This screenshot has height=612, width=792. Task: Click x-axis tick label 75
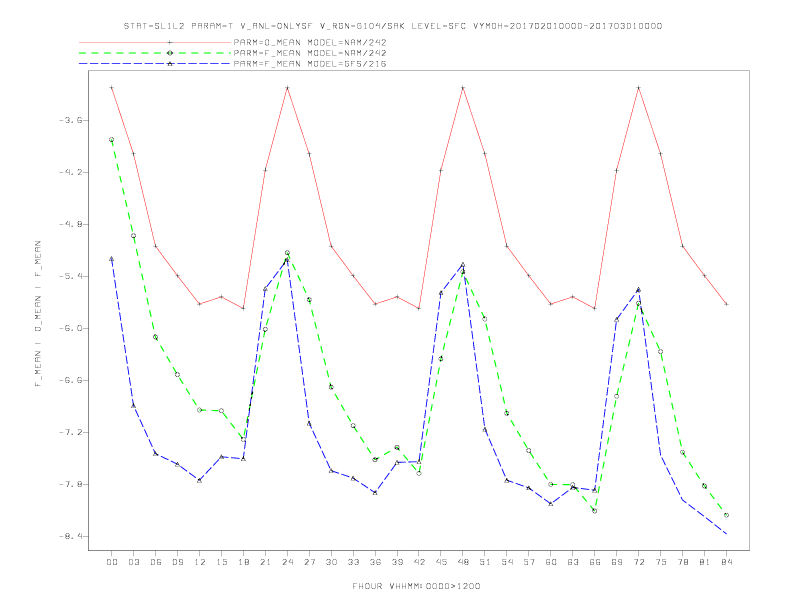click(661, 562)
